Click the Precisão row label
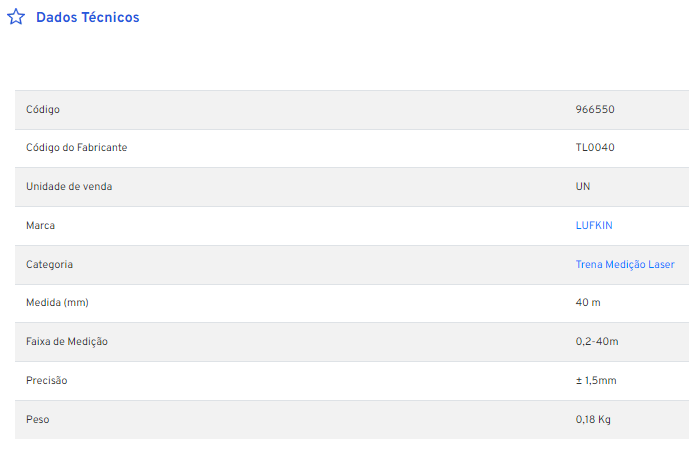 [x=47, y=381]
